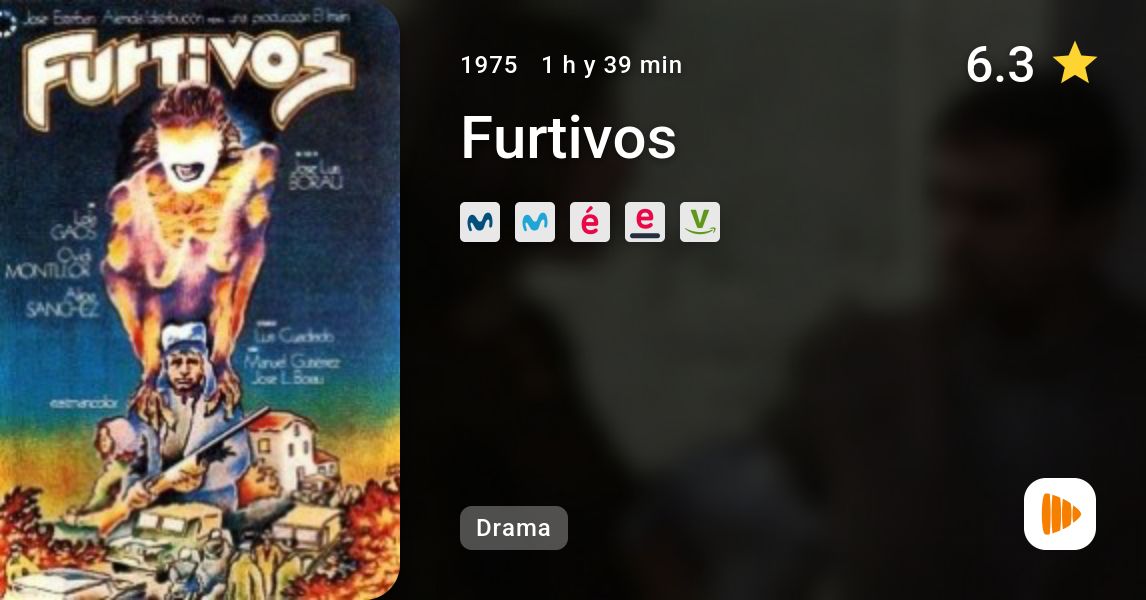
Task: Click the 1975 release year
Action: click(x=489, y=65)
